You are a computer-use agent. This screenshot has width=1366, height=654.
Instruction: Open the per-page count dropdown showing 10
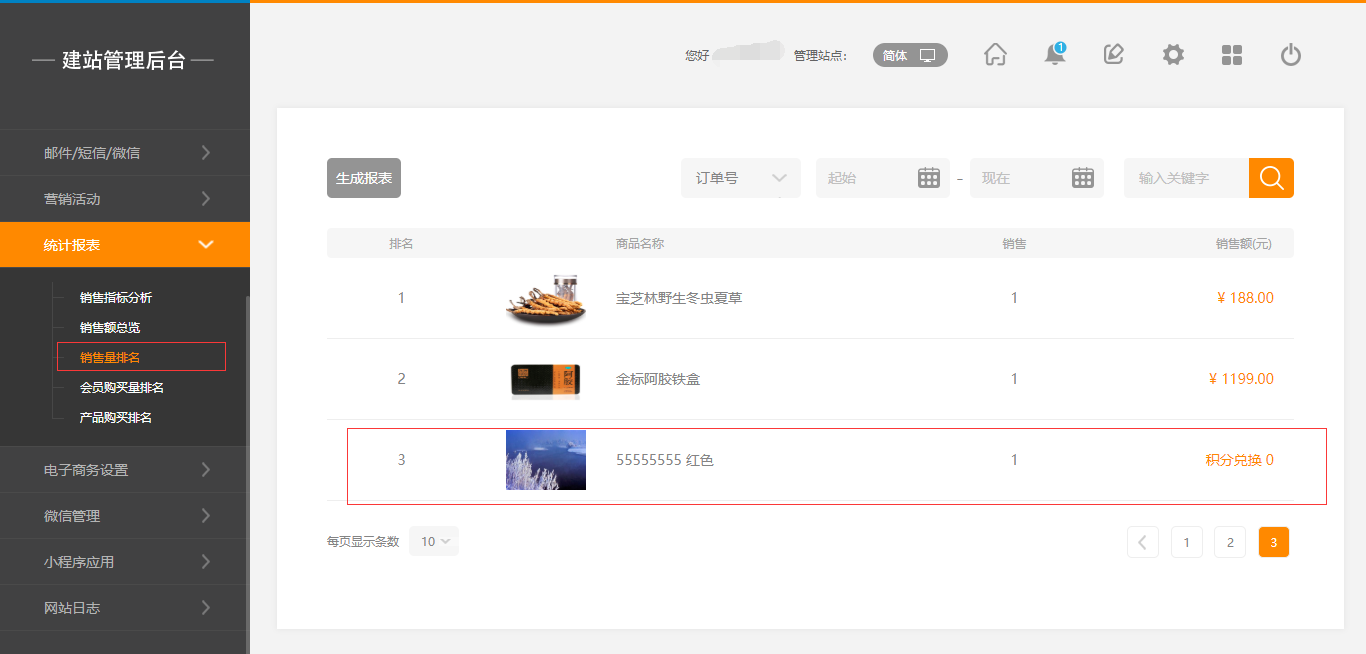[434, 541]
